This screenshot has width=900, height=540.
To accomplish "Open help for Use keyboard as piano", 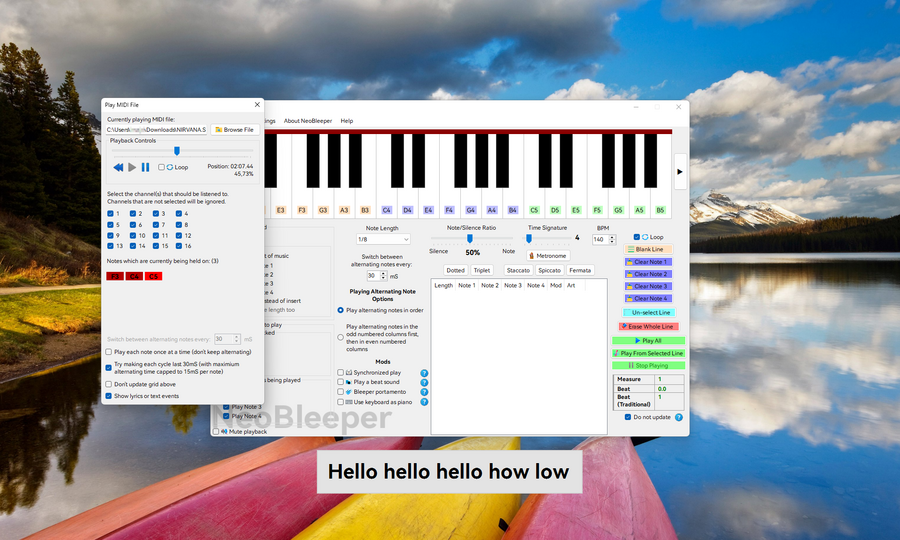I will tap(424, 402).
